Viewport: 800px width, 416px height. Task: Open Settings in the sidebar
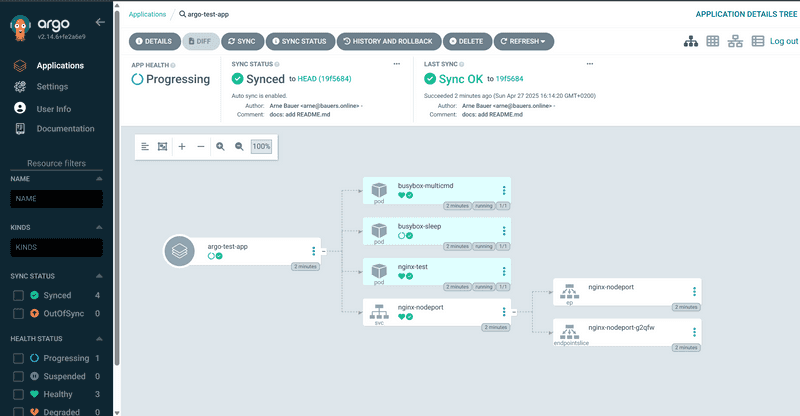pyautogui.click(x=52, y=87)
